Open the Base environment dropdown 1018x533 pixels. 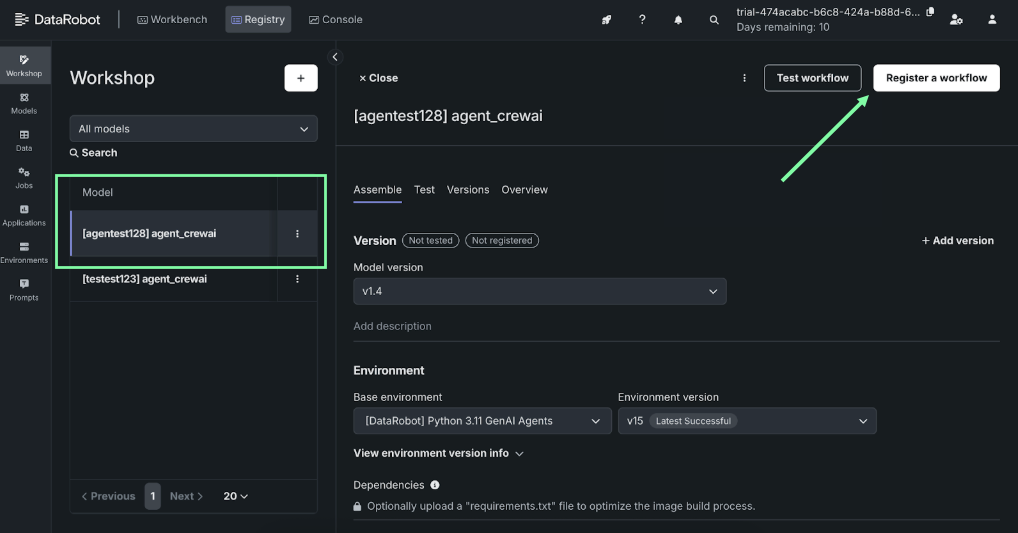tap(482, 421)
